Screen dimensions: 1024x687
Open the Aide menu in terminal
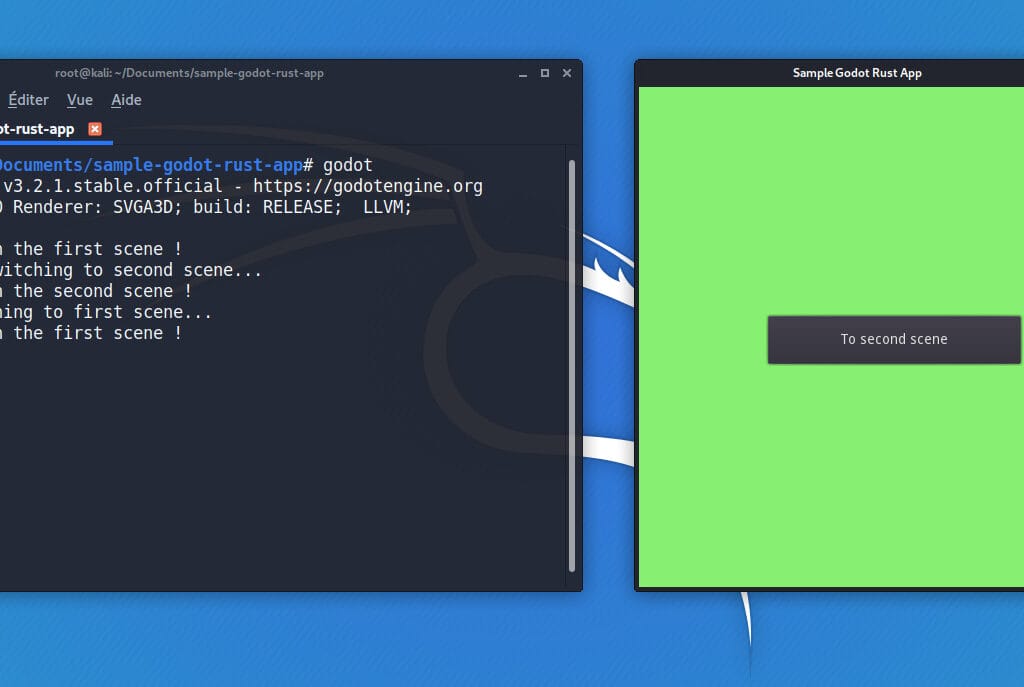tap(126, 100)
